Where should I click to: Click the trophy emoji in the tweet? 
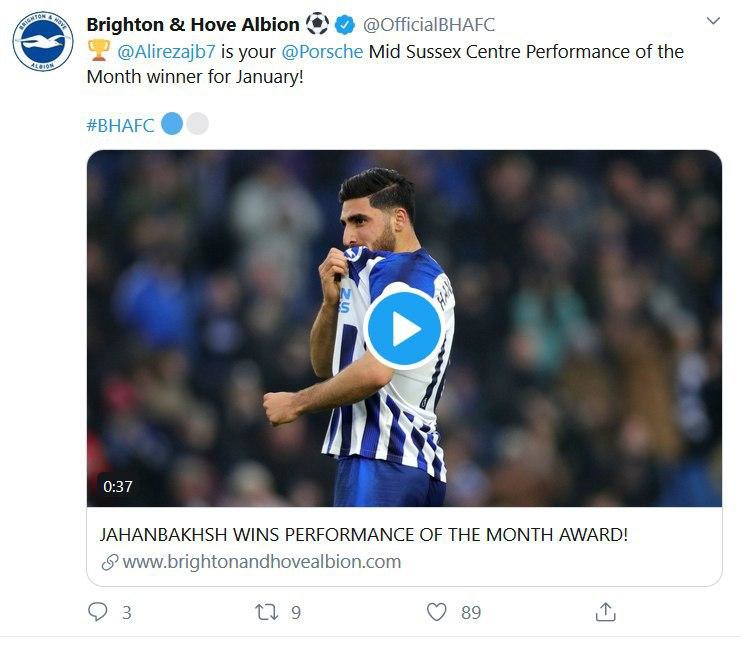pyautogui.click(x=98, y=51)
